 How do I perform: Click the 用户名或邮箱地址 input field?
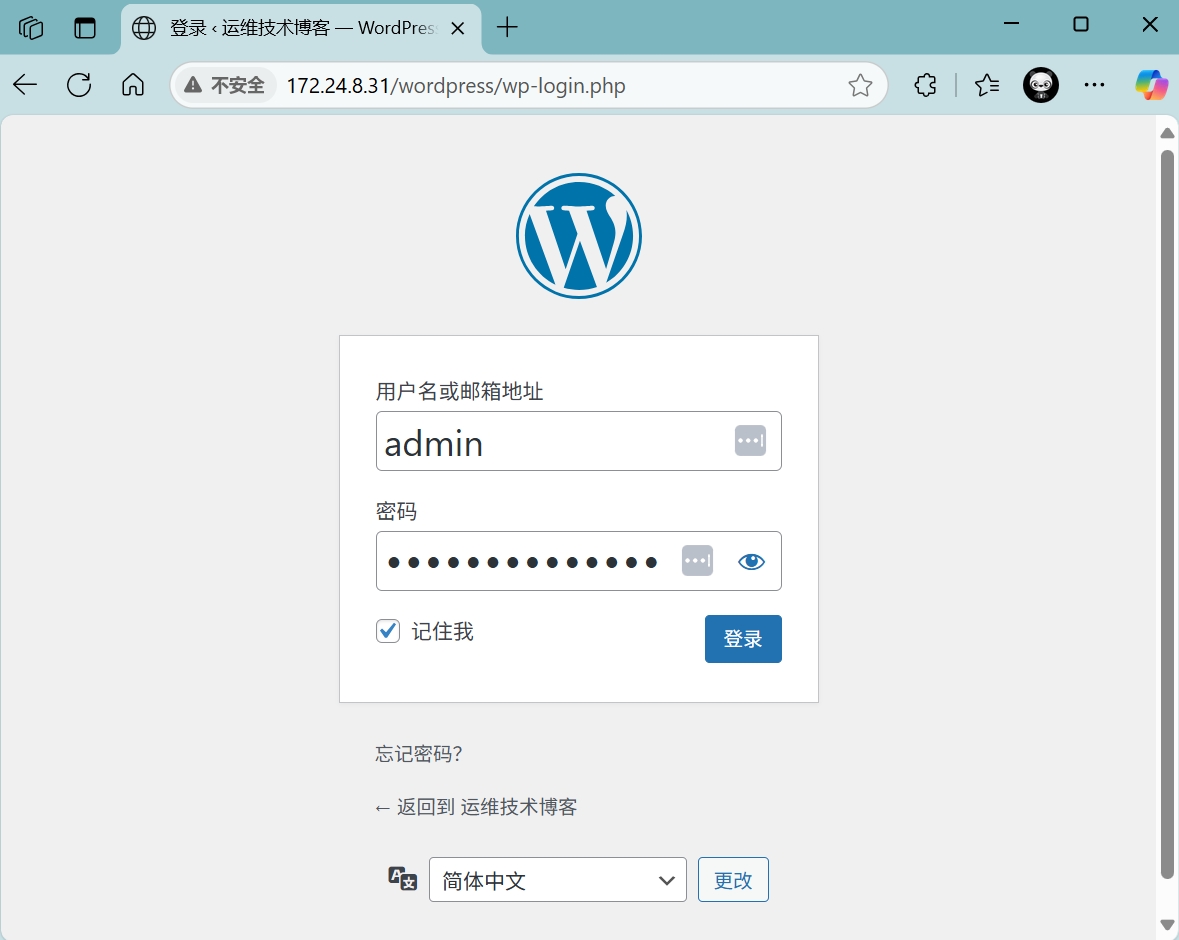[550, 441]
